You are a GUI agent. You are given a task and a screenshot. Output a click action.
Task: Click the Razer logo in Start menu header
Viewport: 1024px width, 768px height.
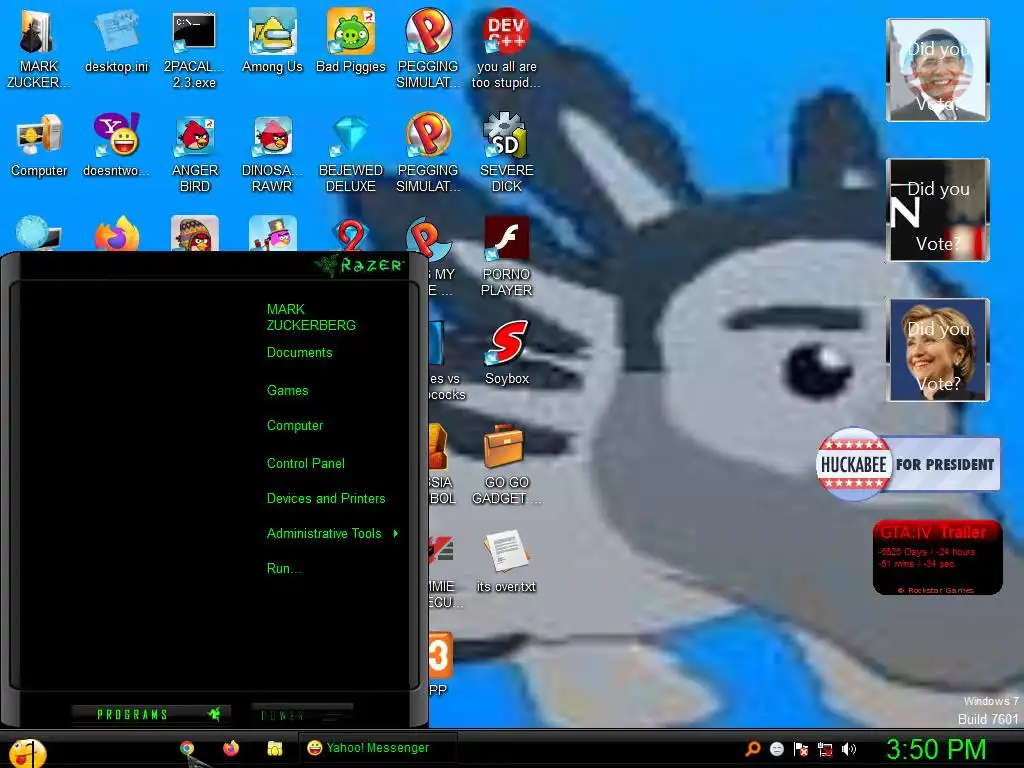pos(360,264)
